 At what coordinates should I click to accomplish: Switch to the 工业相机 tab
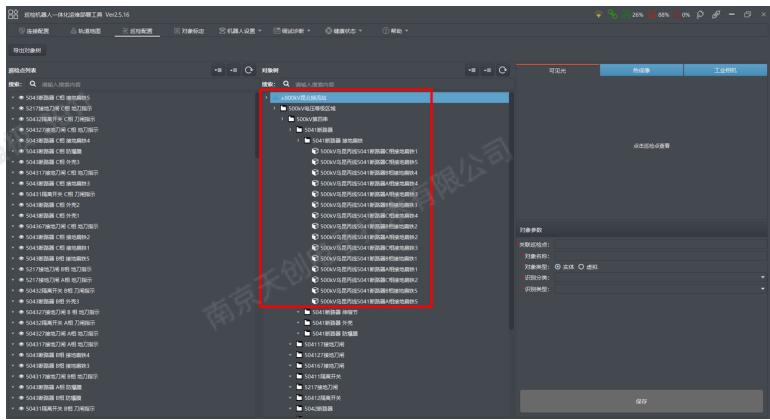click(x=725, y=70)
